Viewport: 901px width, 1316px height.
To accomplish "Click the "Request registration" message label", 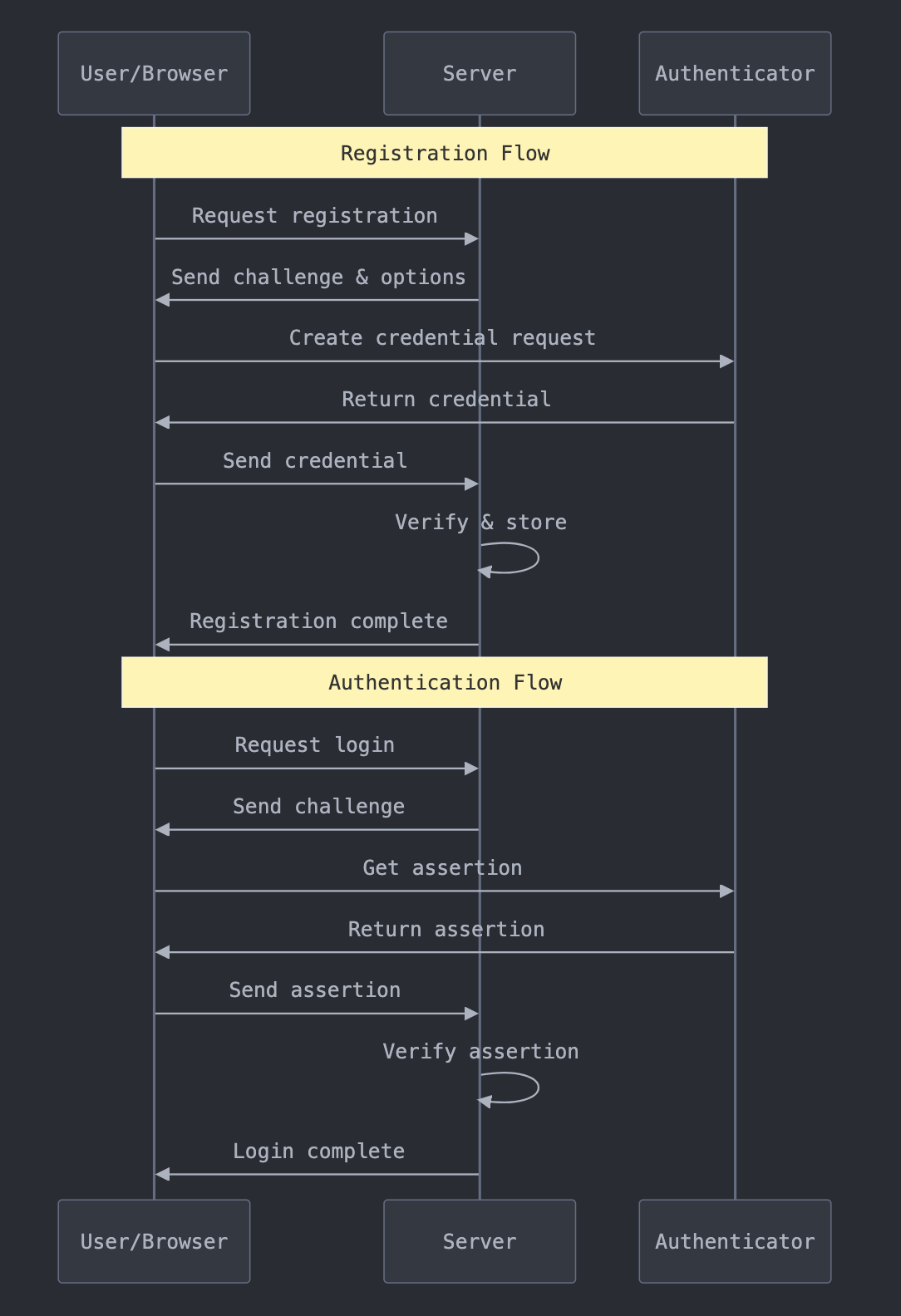I will point(314,216).
